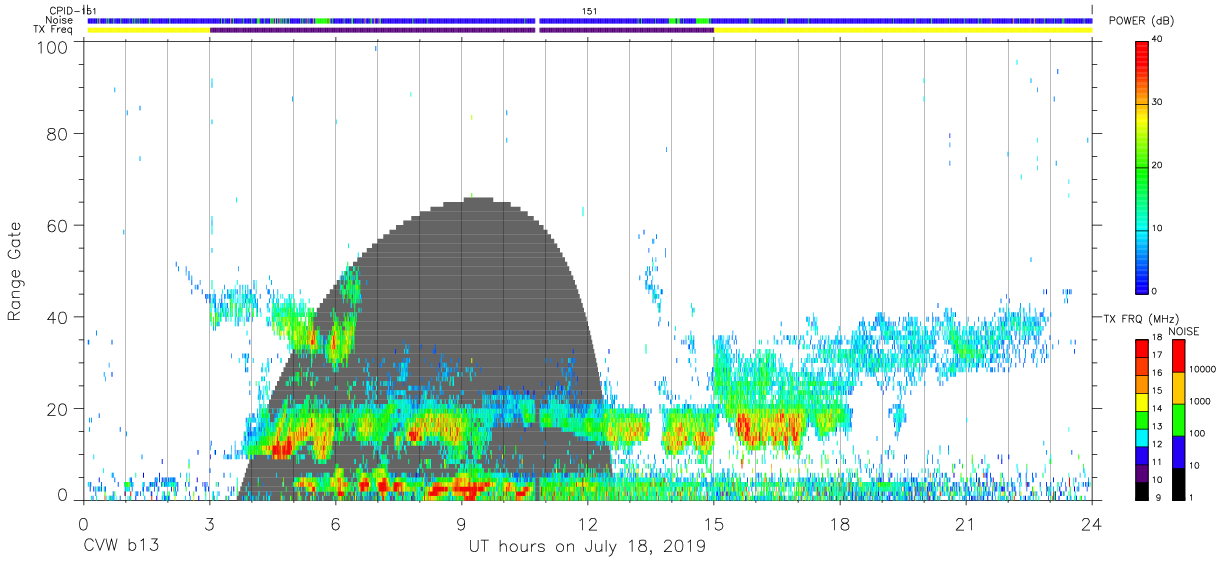The width and height of the screenshot is (1228, 567).
Task: Click the NOISE color scale bar
Action: [x=1178, y=420]
